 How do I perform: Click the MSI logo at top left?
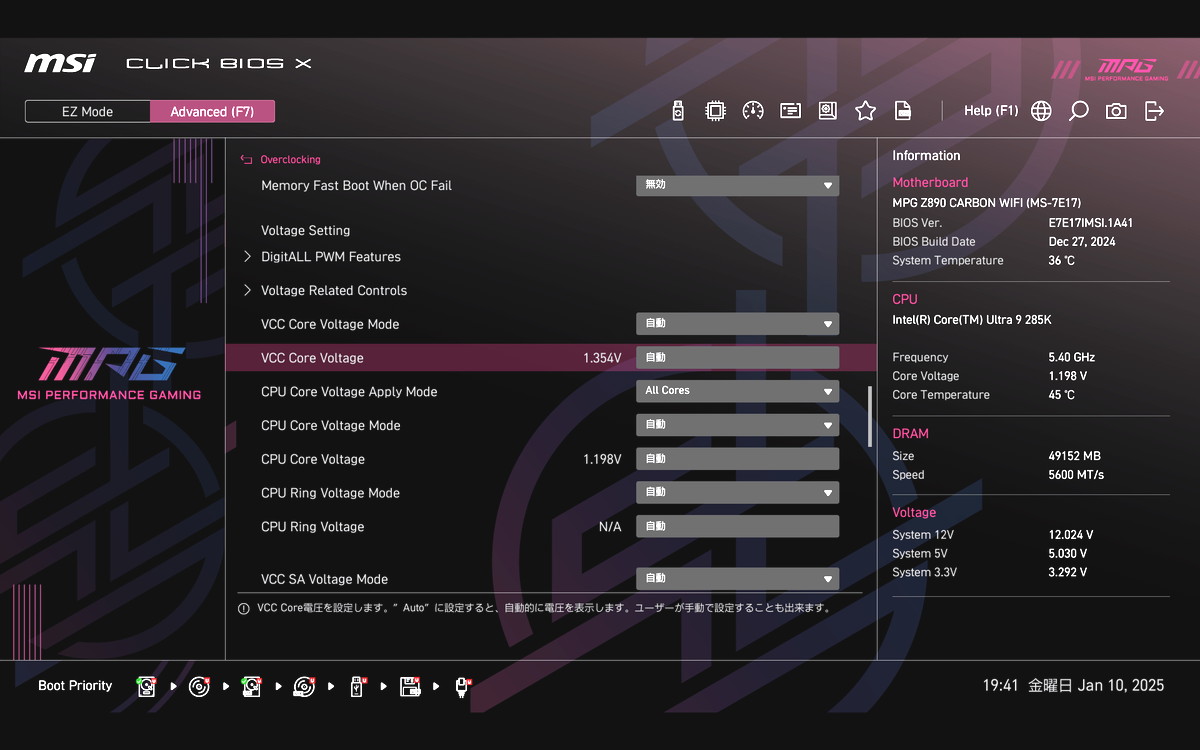pos(61,63)
